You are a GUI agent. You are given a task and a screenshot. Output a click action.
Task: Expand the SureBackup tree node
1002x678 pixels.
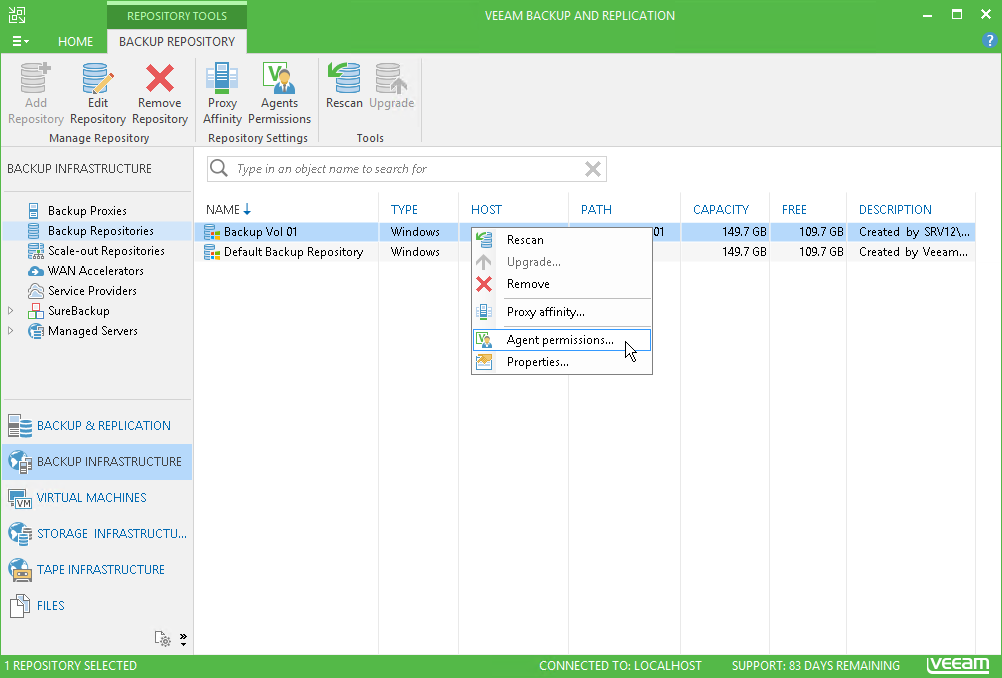pos(10,311)
